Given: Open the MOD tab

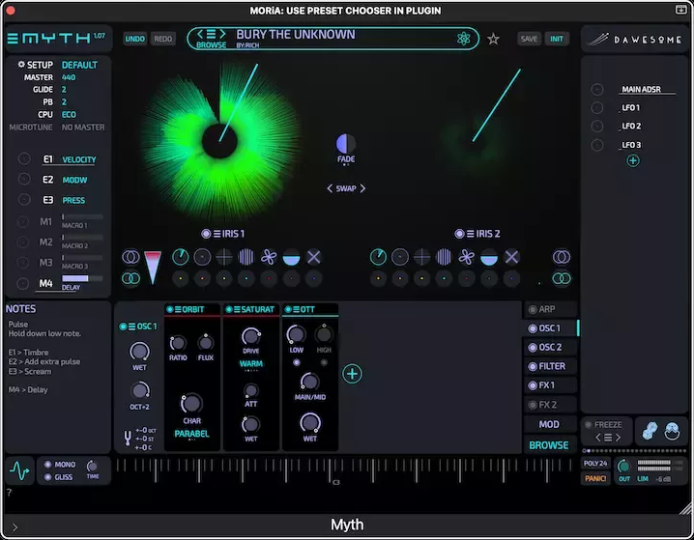Looking at the screenshot, I should [x=551, y=424].
